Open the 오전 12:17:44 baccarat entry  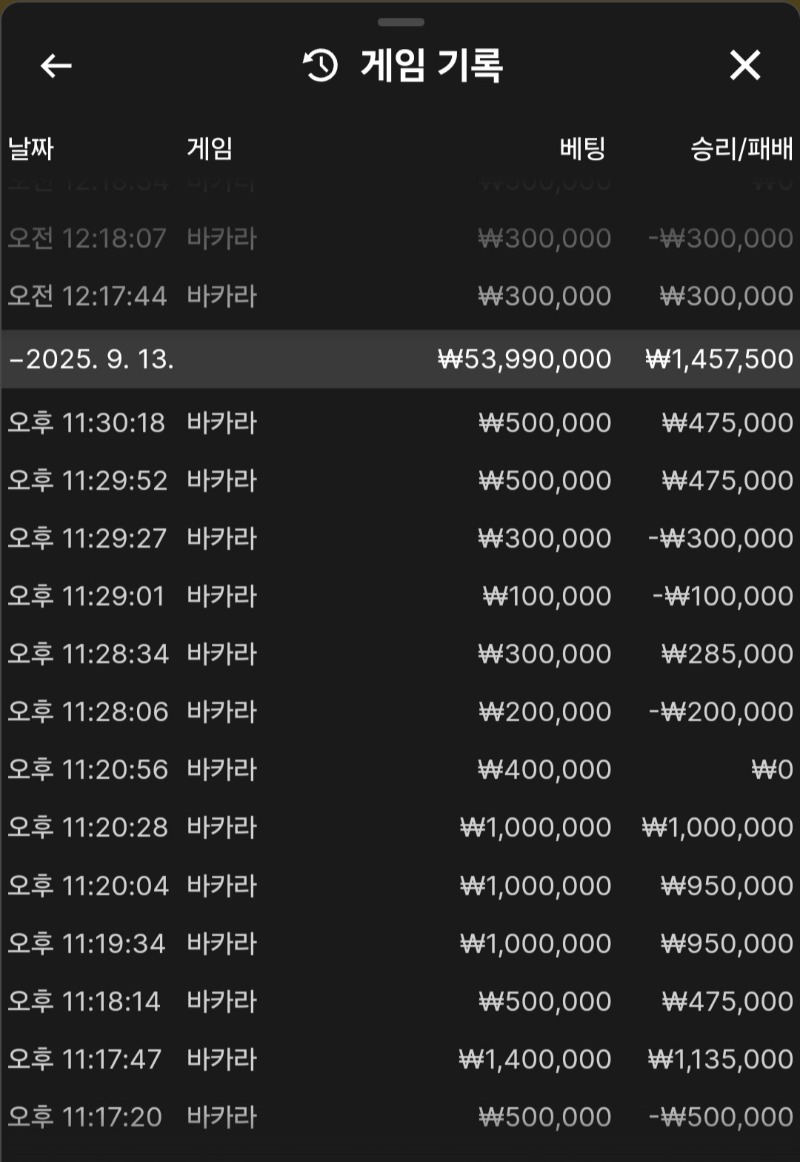pos(400,296)
